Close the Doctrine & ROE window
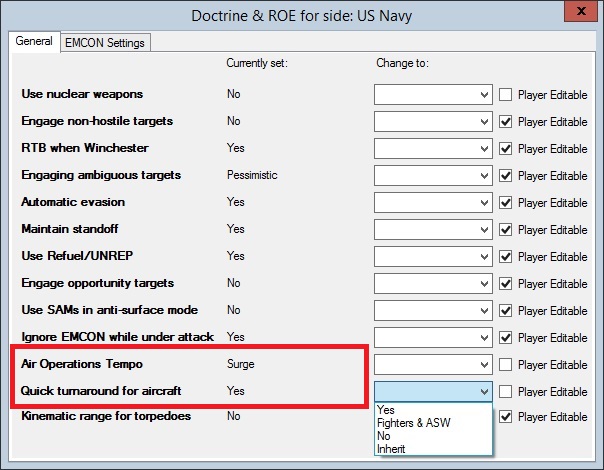This screenshot has width=604, height=470. (x=581, y=11)
